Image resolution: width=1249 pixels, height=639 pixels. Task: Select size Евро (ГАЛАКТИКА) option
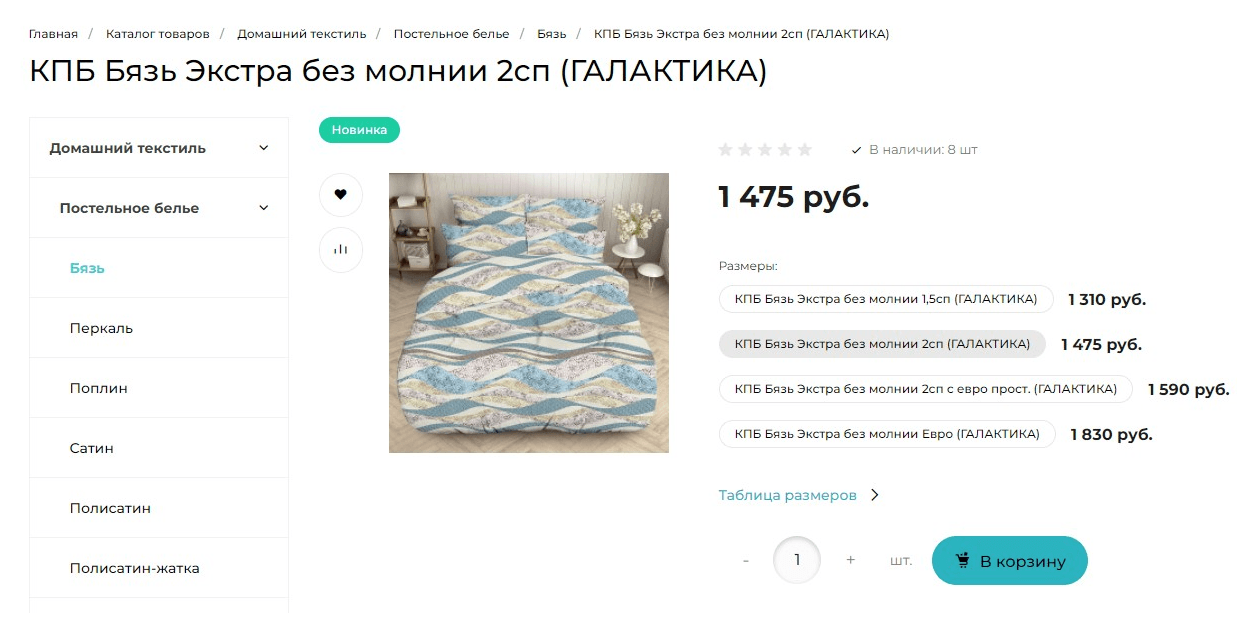tap(887, 434)
